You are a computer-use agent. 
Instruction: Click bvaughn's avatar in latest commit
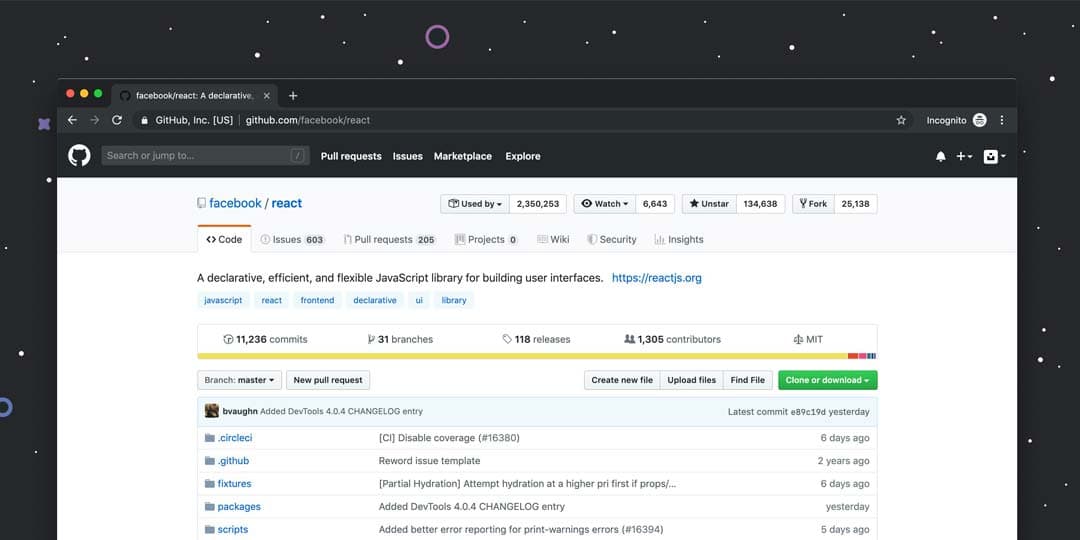pyautogui.click(x=212, y=411)
